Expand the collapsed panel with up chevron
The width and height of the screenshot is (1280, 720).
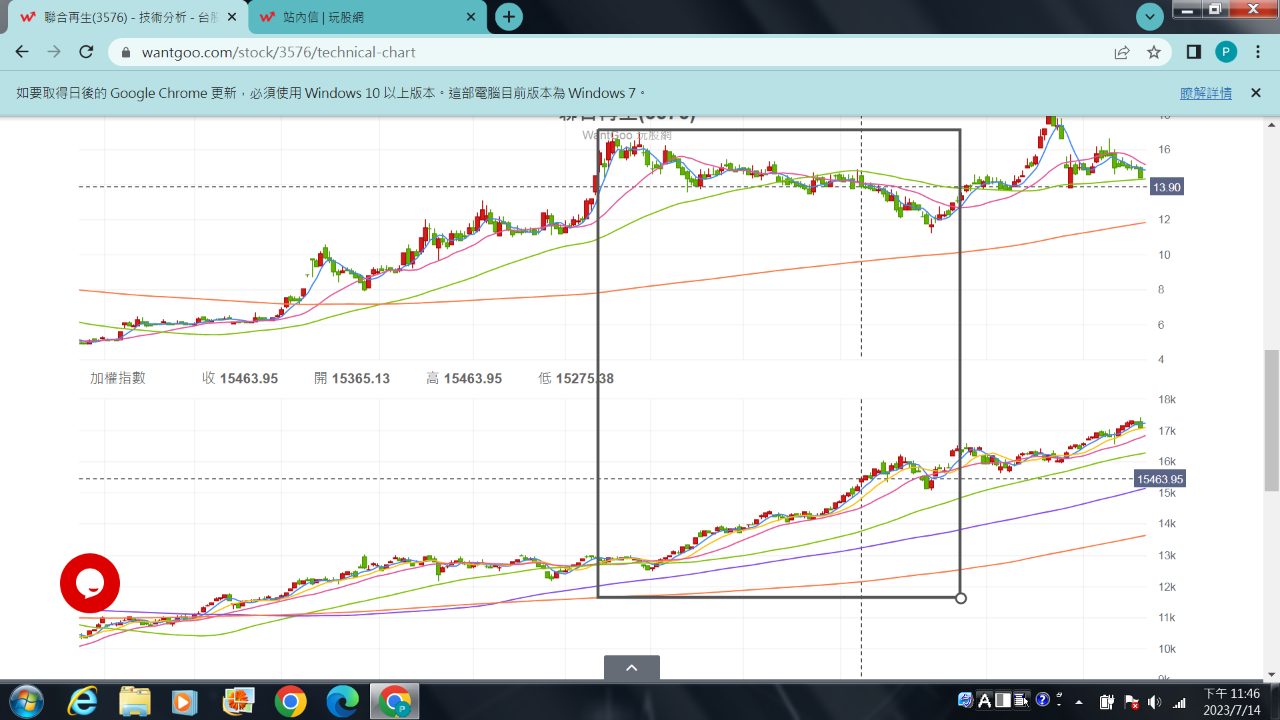pos(631,668)
